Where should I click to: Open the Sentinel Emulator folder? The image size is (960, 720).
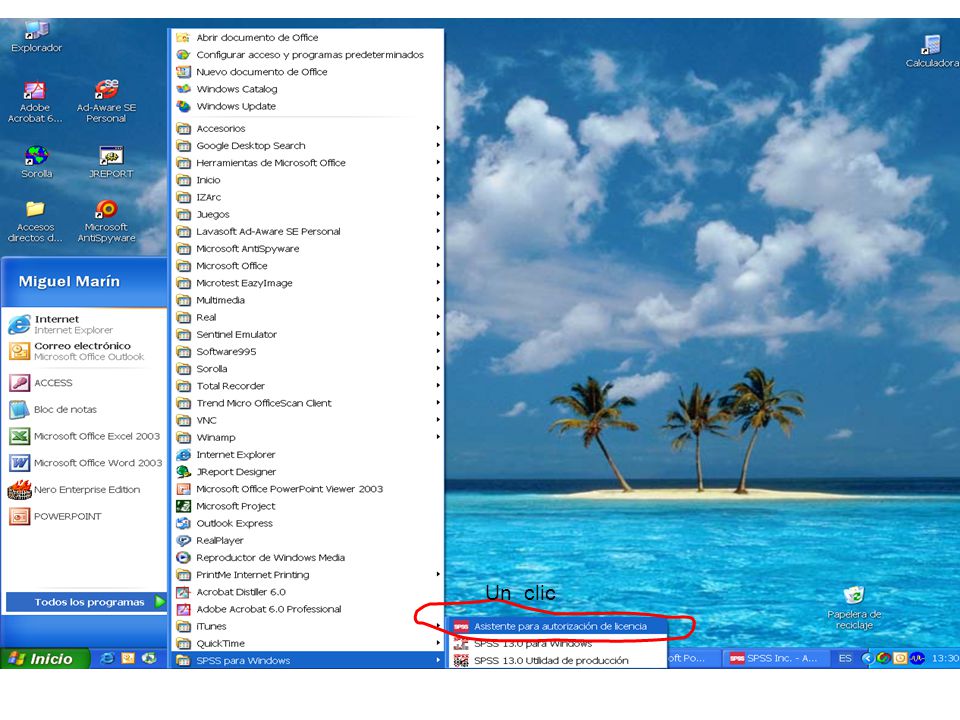tap(308, 334)
